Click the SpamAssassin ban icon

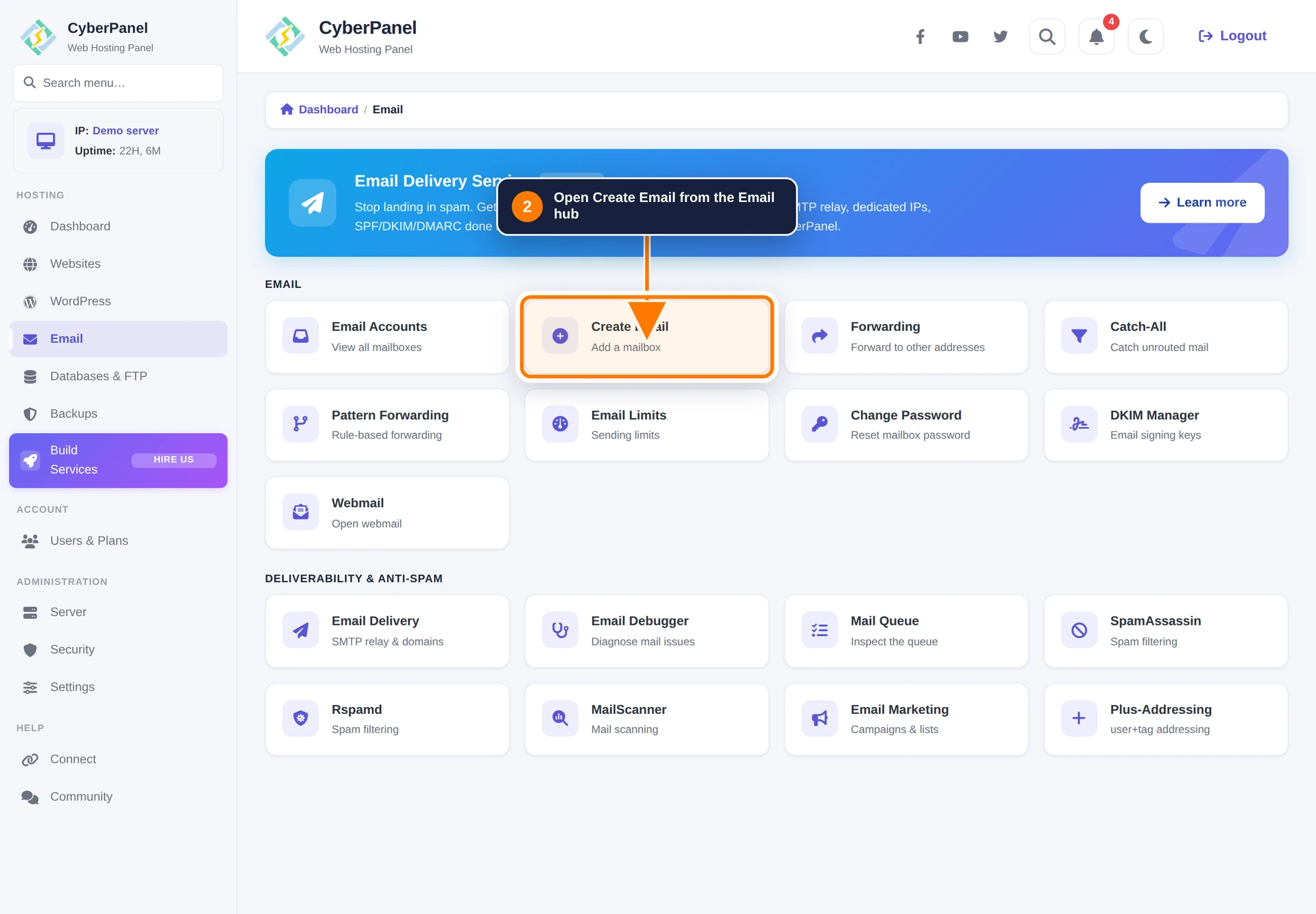point(1079,630)
